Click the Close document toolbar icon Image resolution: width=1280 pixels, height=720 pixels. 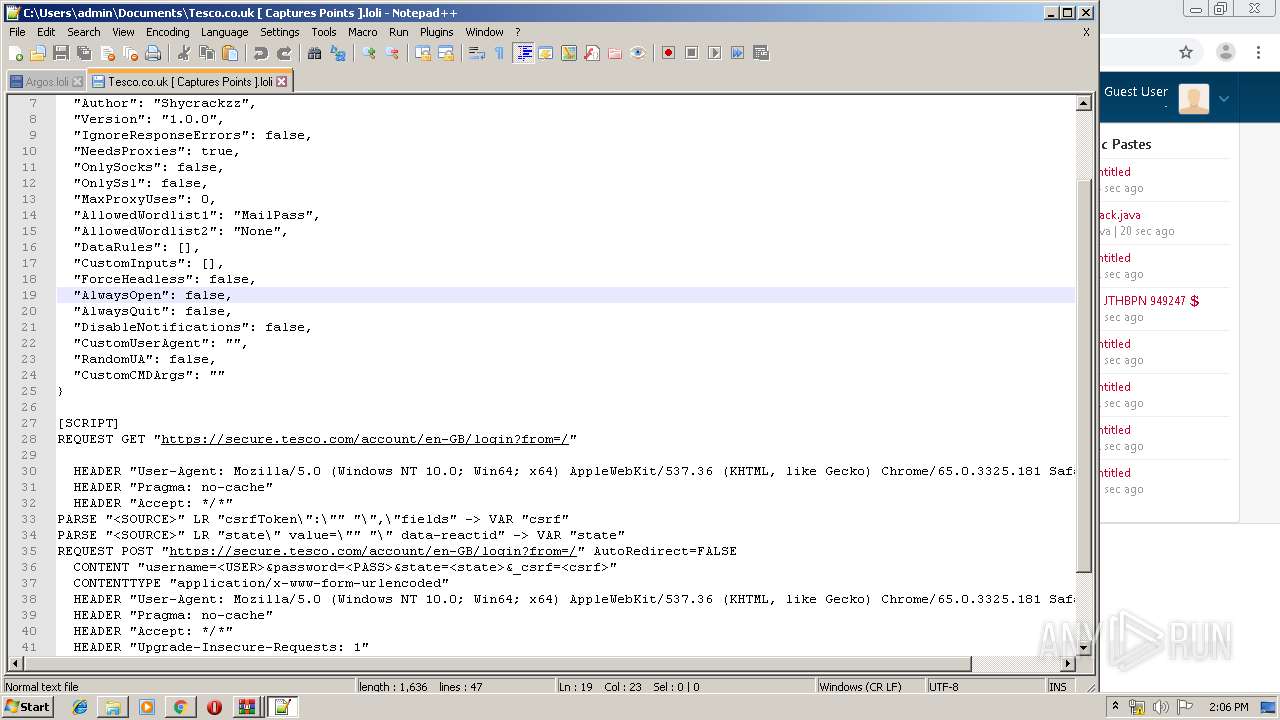click(x=107, y=53)
